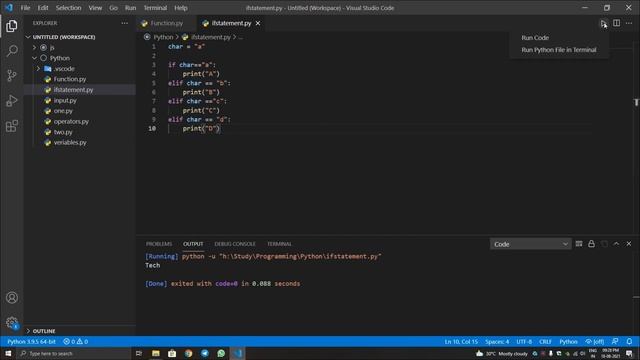
Task: Open the Code output channel dropdown
Action: click(x=530, y=244)
